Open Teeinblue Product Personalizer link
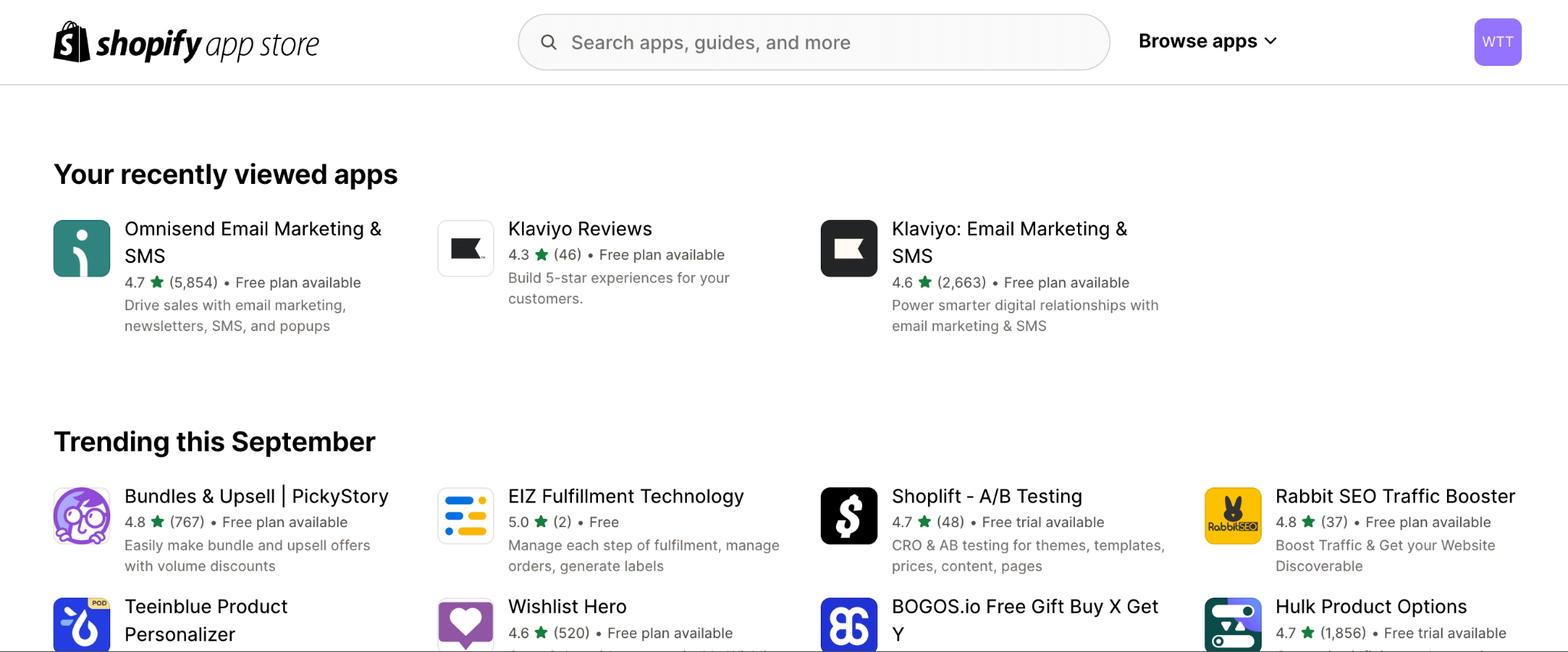 pos(206,621)
